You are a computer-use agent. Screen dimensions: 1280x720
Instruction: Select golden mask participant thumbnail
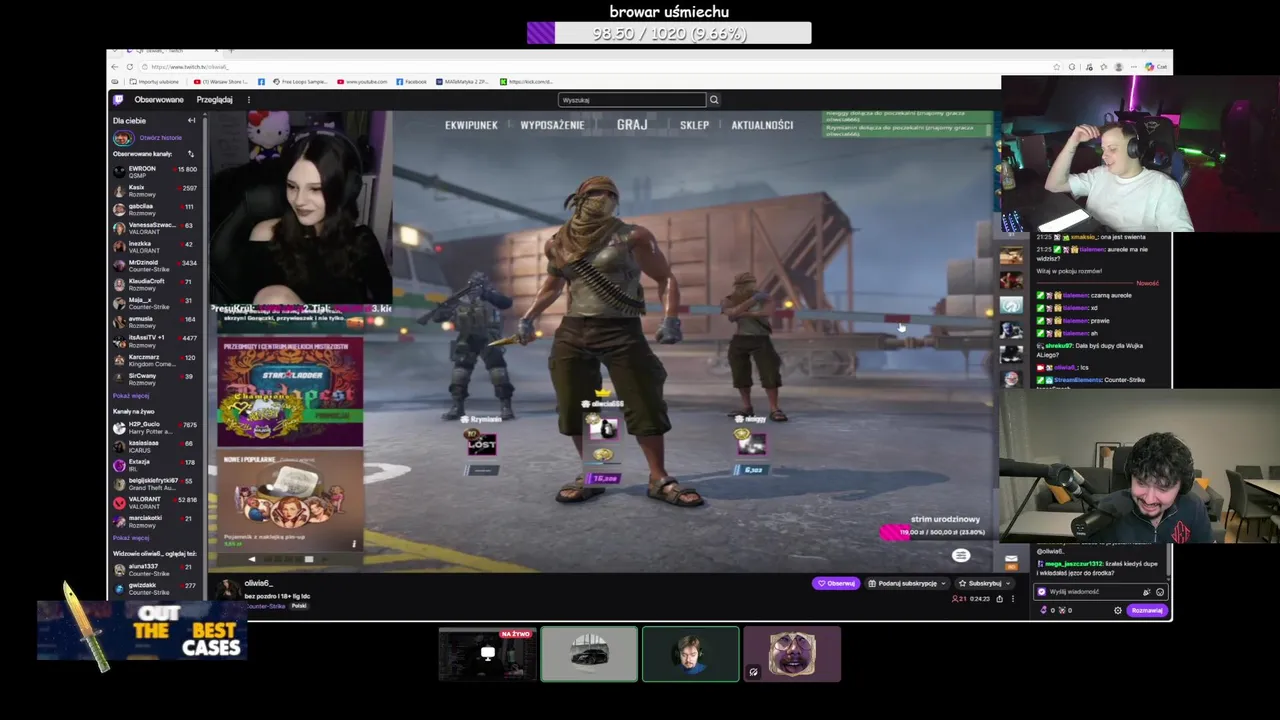pyautogui.click(x=792, y=654)
